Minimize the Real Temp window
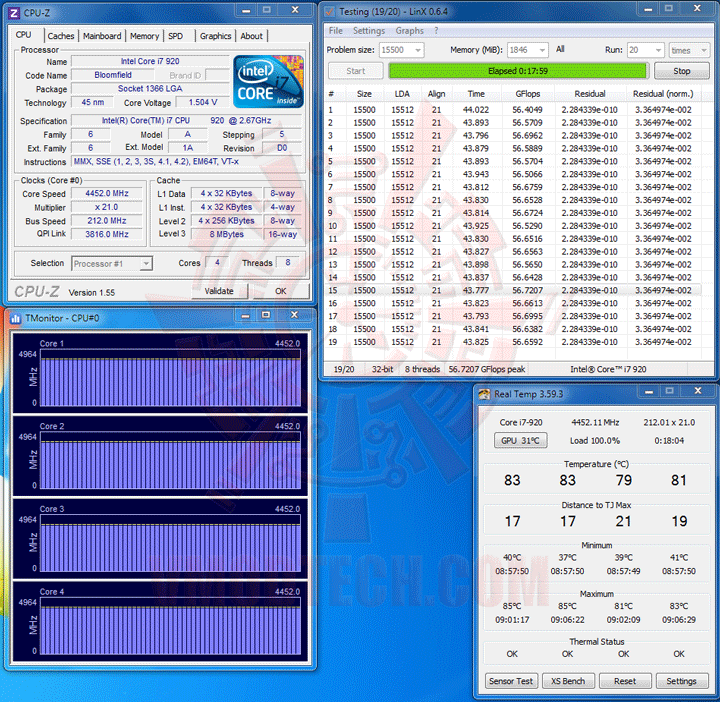Image resolution: width=720 pixels, height=702 pixels. pos(649,392)
